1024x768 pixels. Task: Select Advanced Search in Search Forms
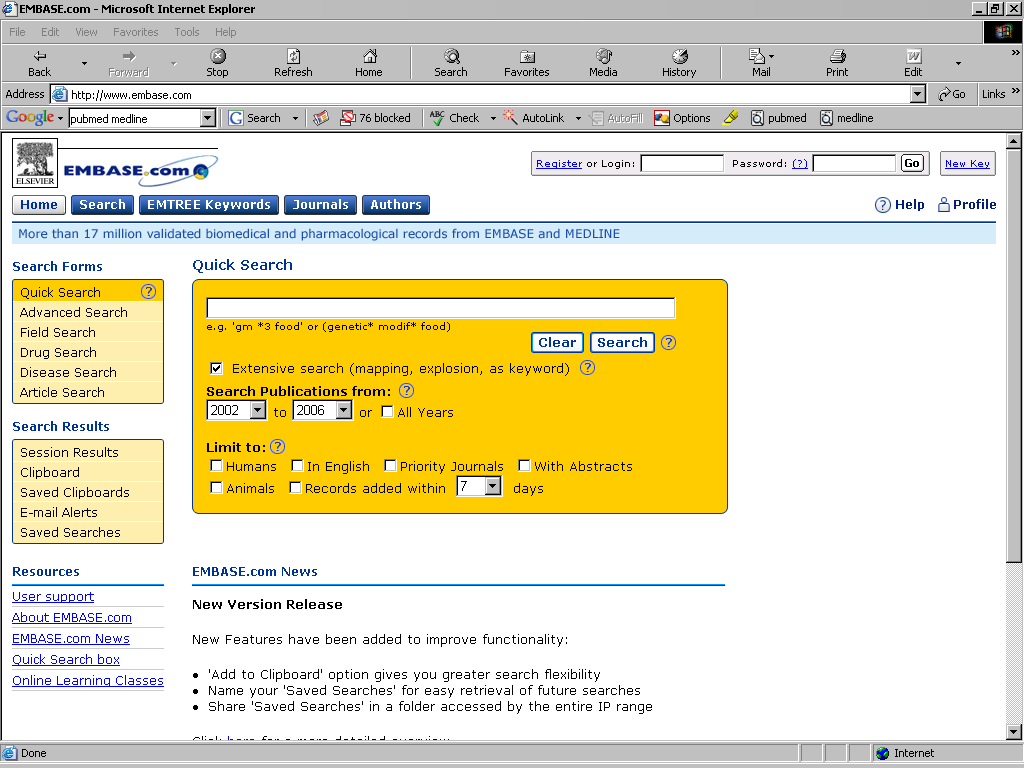tap(88, 312)
